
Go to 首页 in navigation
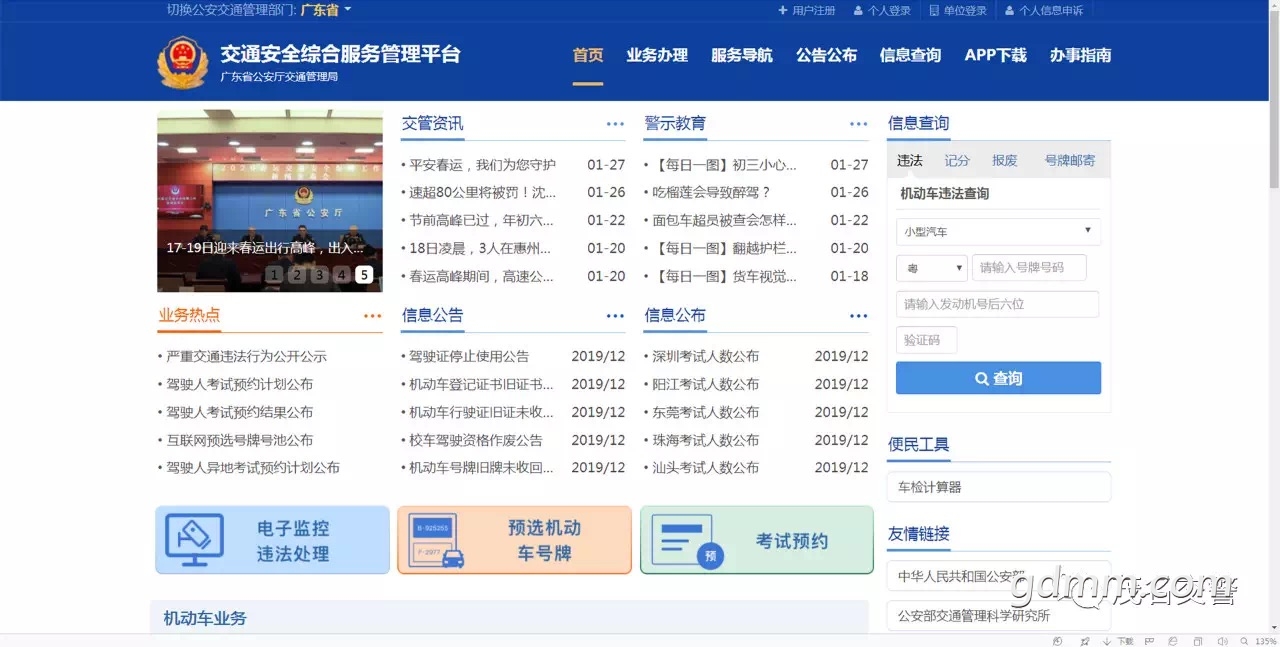coord(588,56)
